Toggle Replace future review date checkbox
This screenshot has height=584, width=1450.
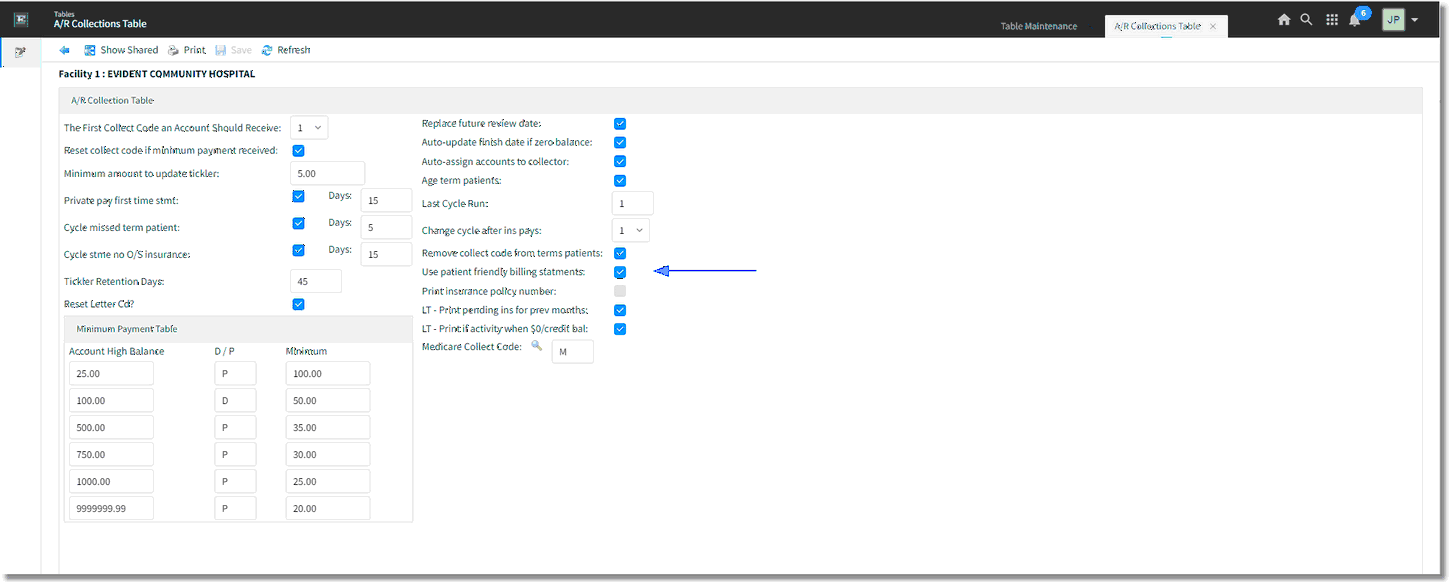tap(620, 124)
